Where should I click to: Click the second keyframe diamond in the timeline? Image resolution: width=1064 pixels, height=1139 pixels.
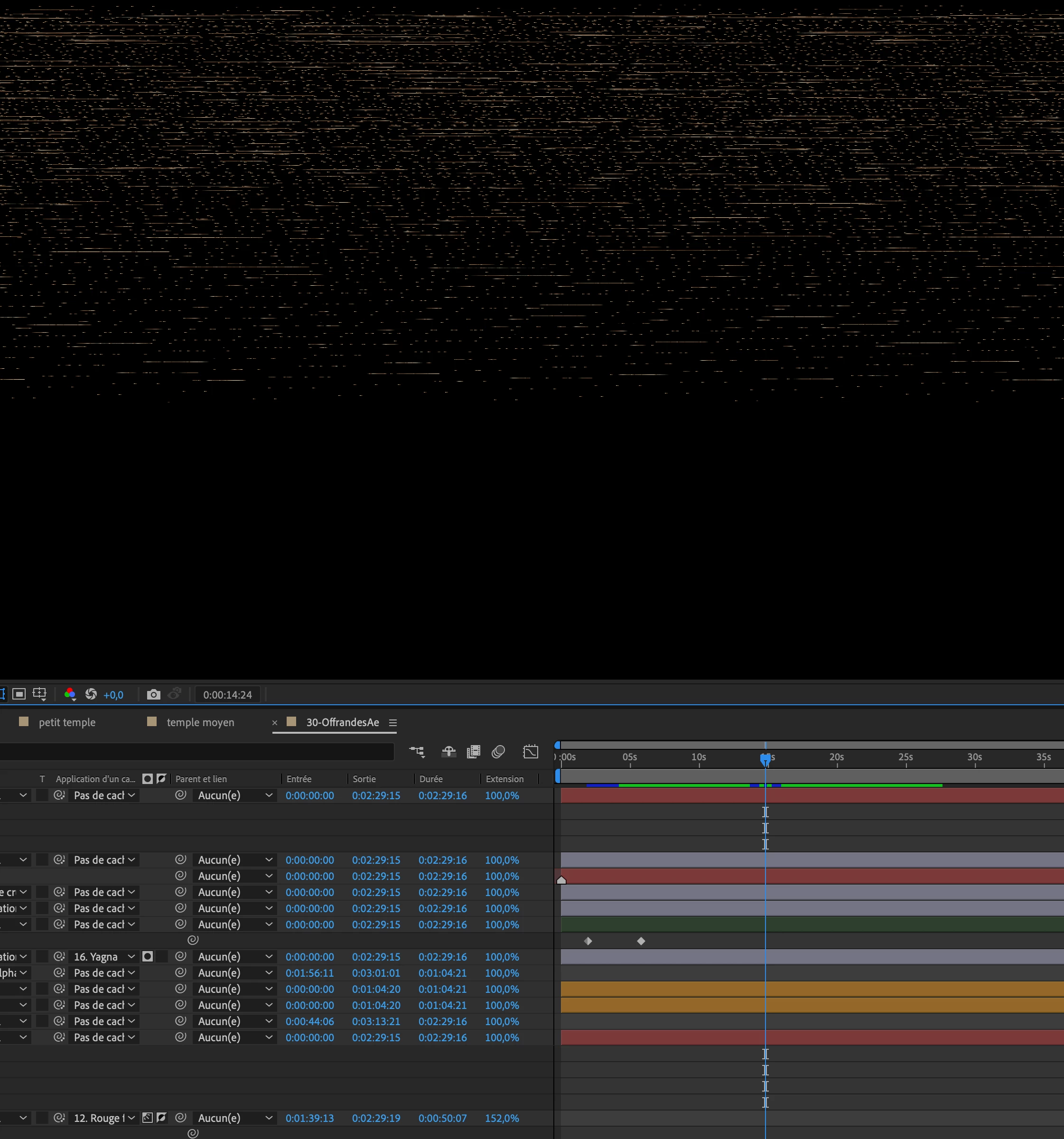[x=641, y=941]
